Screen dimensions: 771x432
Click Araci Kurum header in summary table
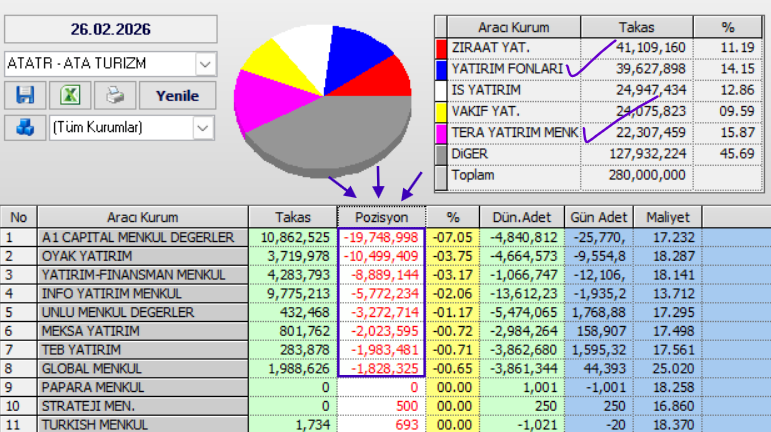(514, 27)
